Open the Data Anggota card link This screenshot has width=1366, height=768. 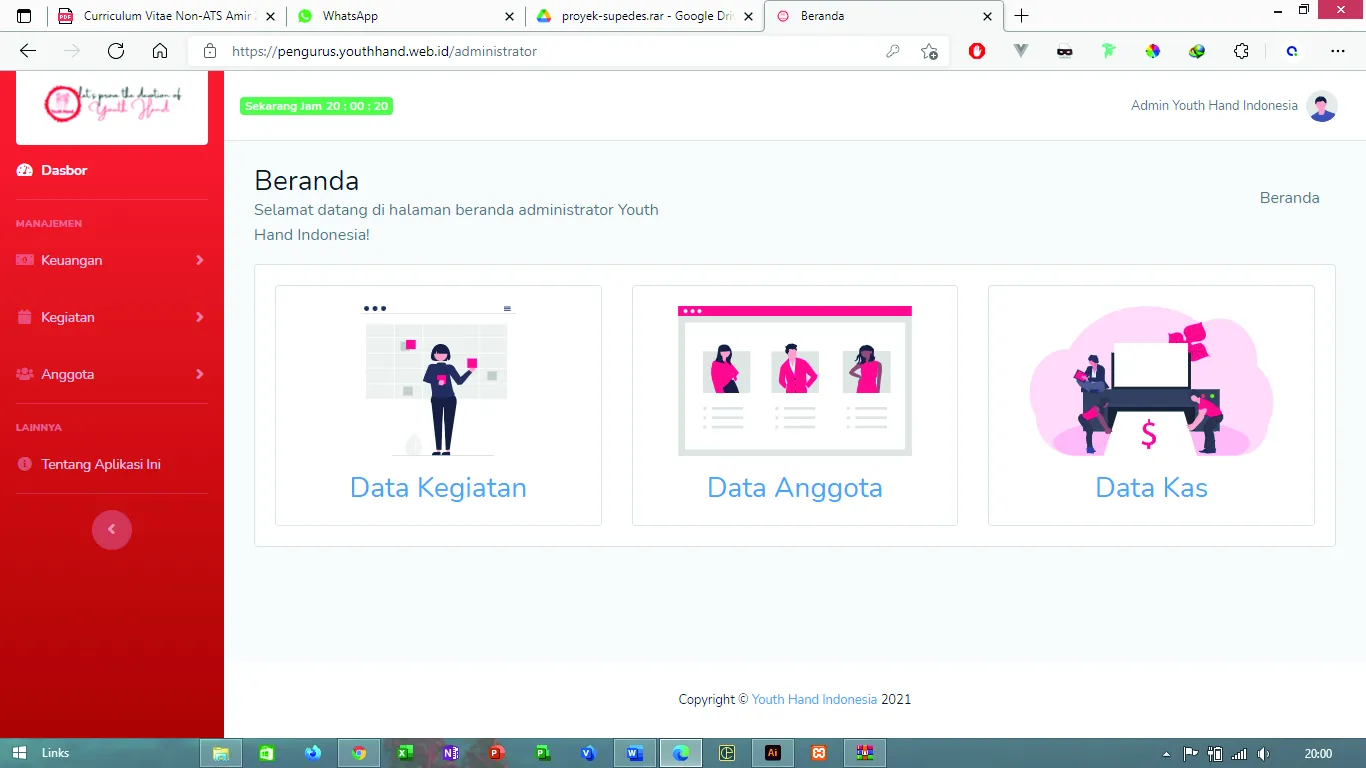795,488
